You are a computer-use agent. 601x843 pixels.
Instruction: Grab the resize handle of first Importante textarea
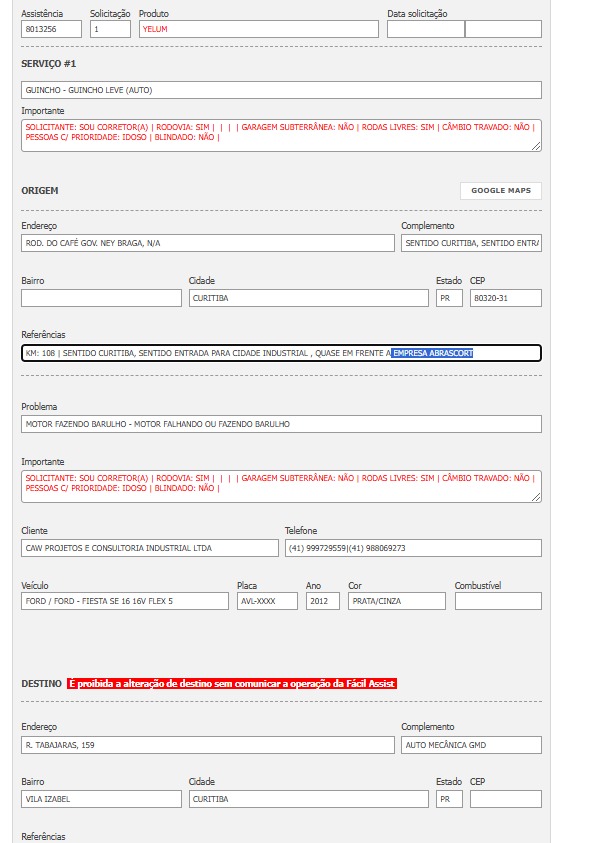(x=536, y=146)
